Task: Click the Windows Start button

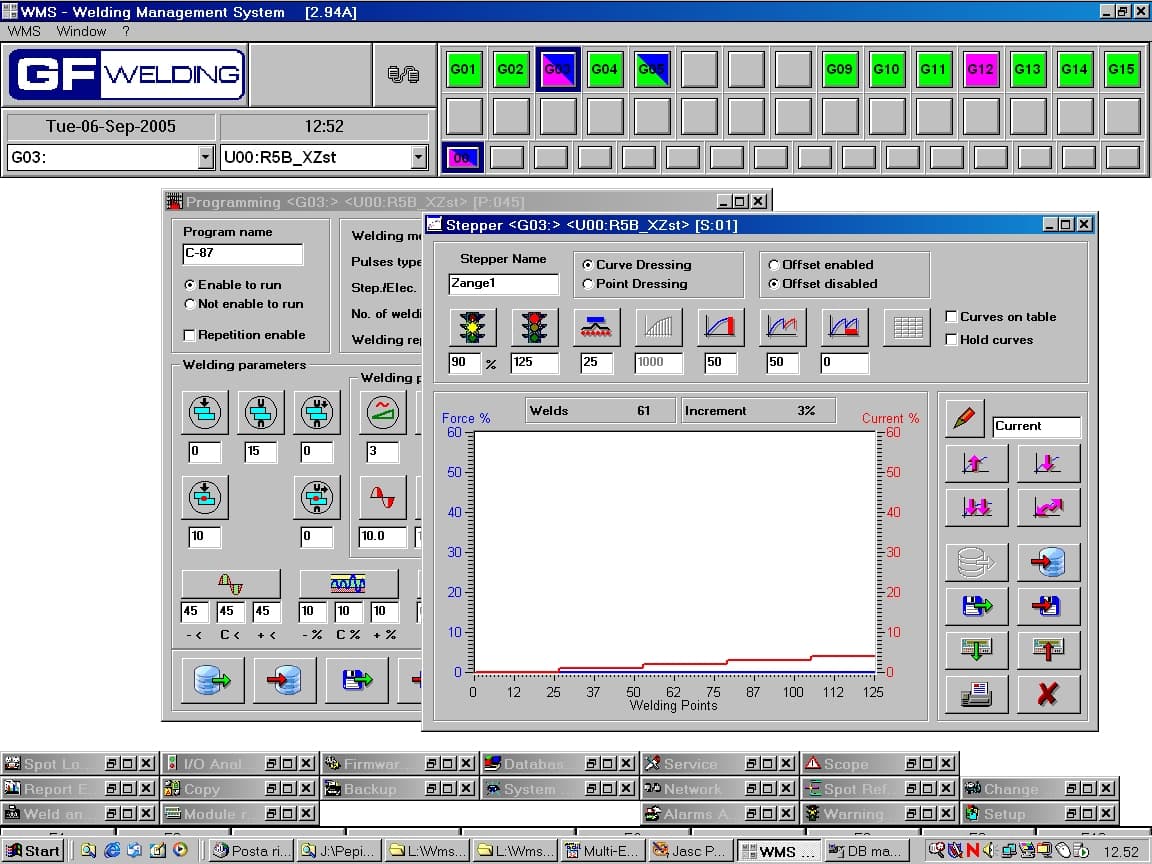Action: point(33,851)
